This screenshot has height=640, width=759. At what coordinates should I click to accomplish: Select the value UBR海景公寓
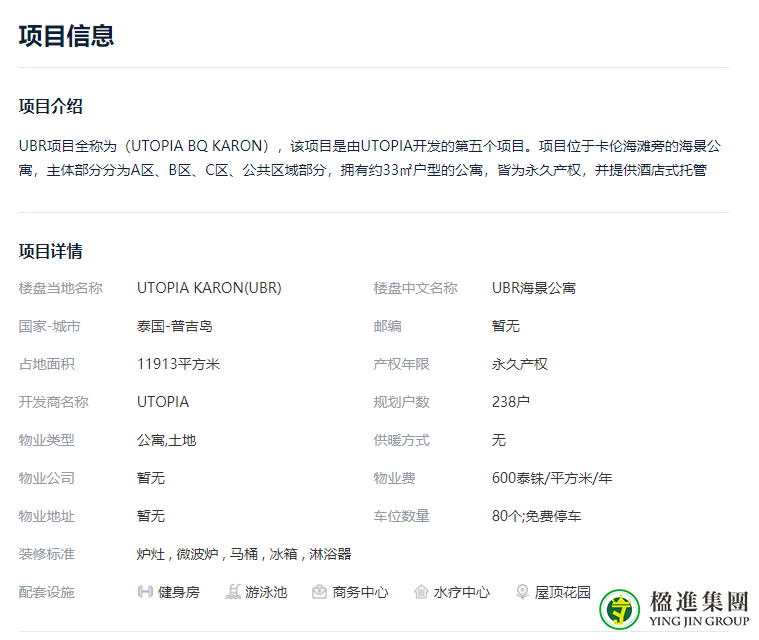pyautogui.click(x=534, y=288)
